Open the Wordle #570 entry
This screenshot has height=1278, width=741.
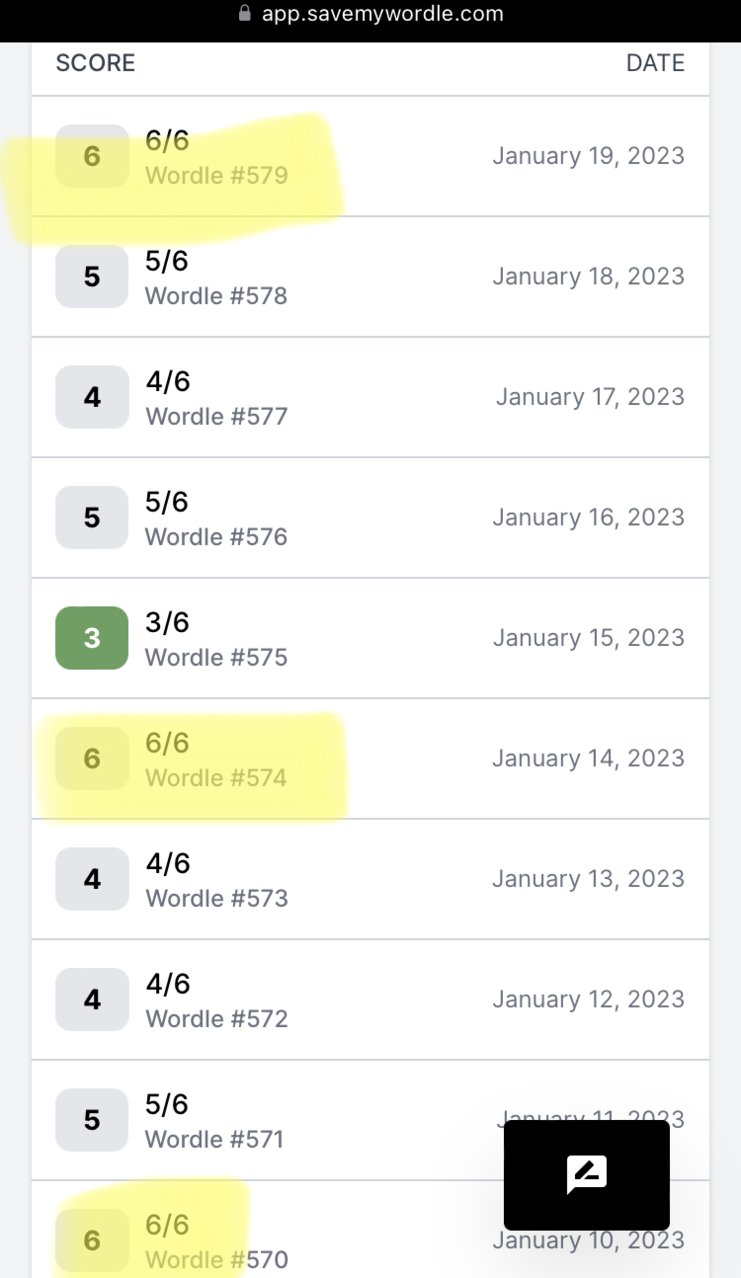coord(370,1229)
